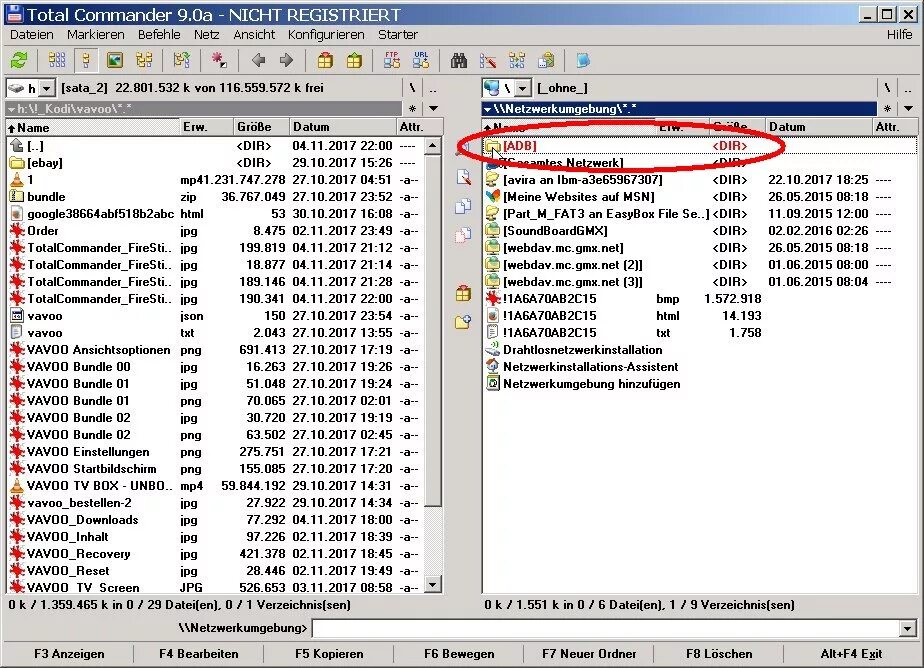Screen dimensions: 924x668
Task: Click left panel scrollbar up arrow
Action: coord(433,145)
